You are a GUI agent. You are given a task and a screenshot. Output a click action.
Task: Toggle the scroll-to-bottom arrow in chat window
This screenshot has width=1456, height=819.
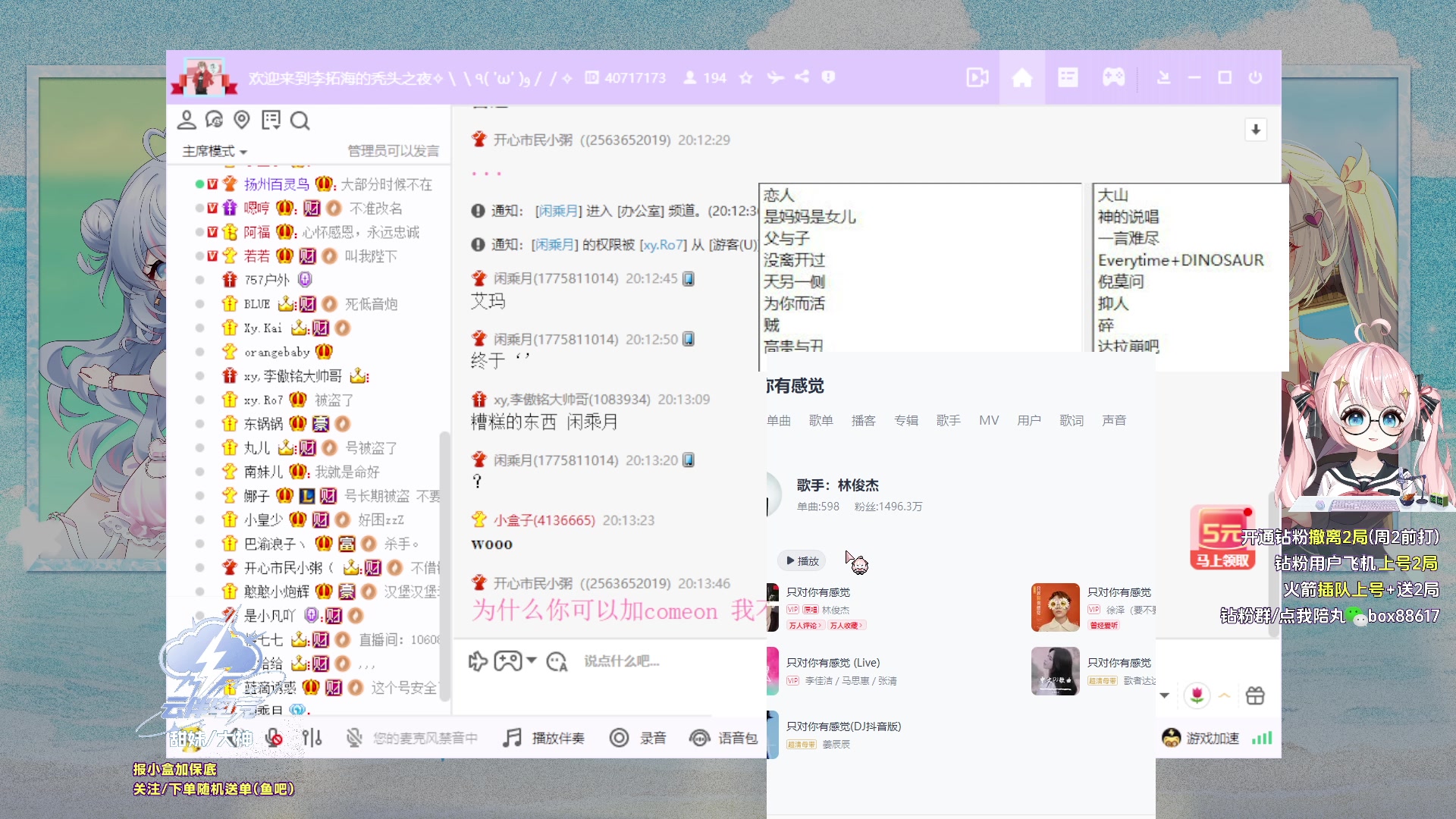coord(1256,130)
